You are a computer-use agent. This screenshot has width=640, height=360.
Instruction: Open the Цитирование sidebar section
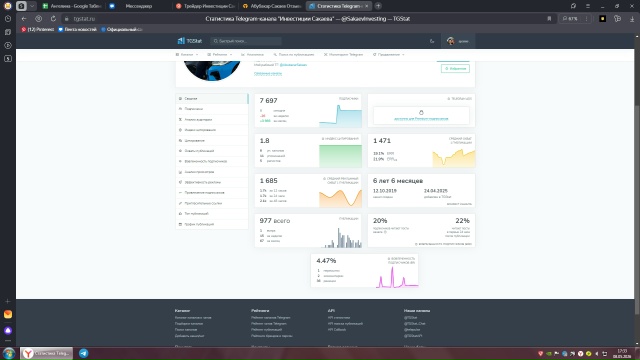coord(212,140)
